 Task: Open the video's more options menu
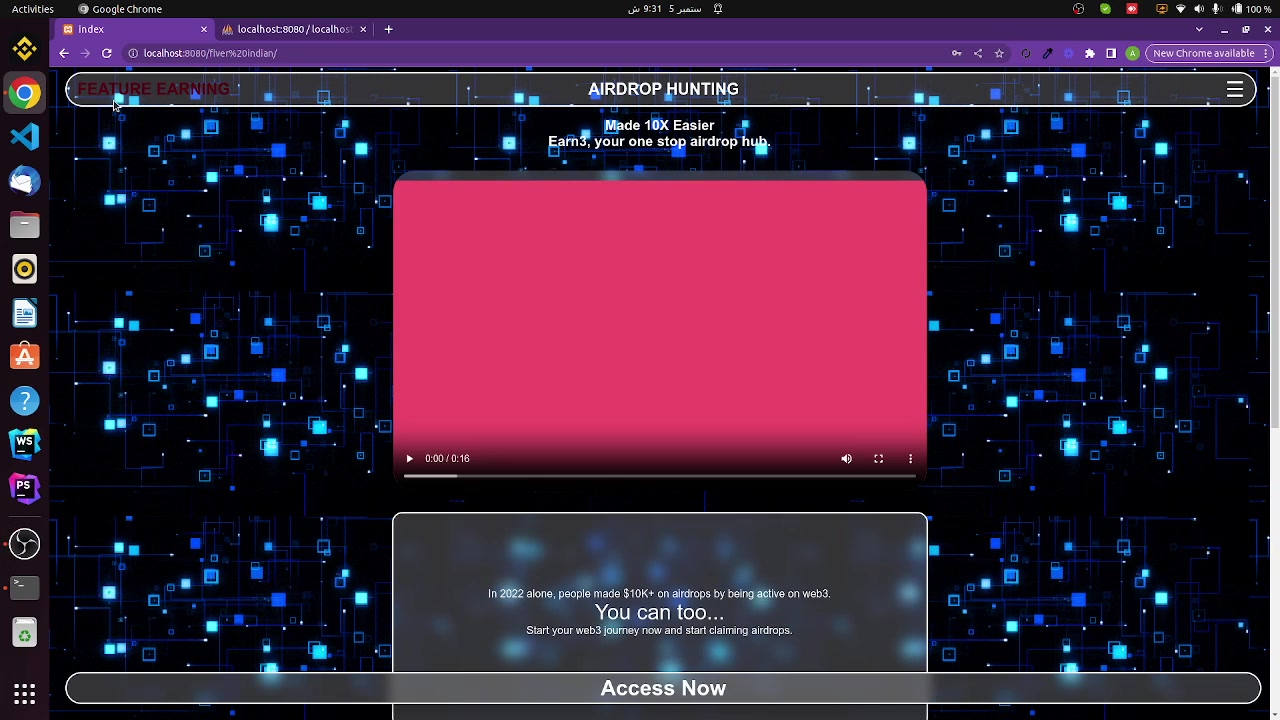click(x=910, y=459)
